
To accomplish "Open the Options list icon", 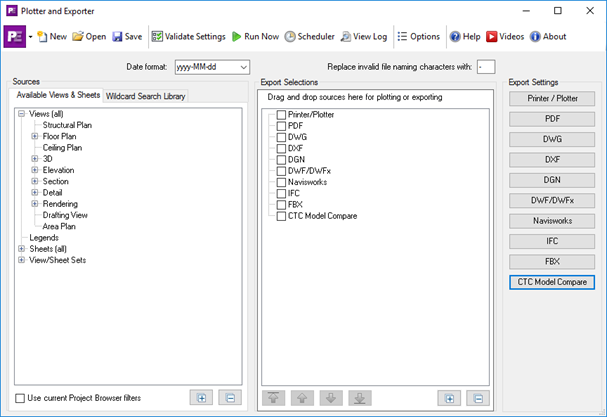I will tap(402, 36).
